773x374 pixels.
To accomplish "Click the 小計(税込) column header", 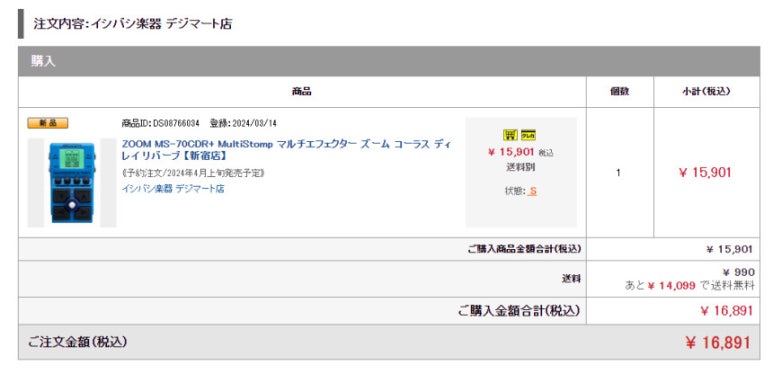I will coord(706,92).
